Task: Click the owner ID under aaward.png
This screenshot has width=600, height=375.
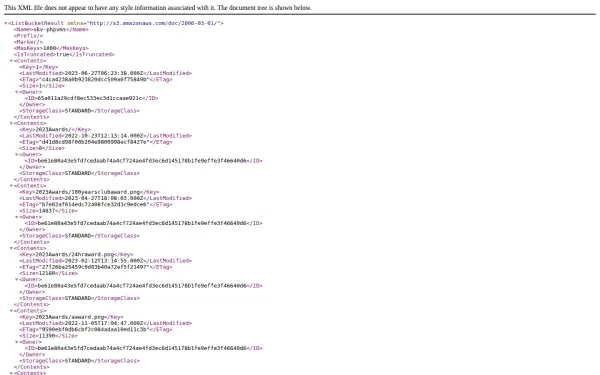Action: 142,348
